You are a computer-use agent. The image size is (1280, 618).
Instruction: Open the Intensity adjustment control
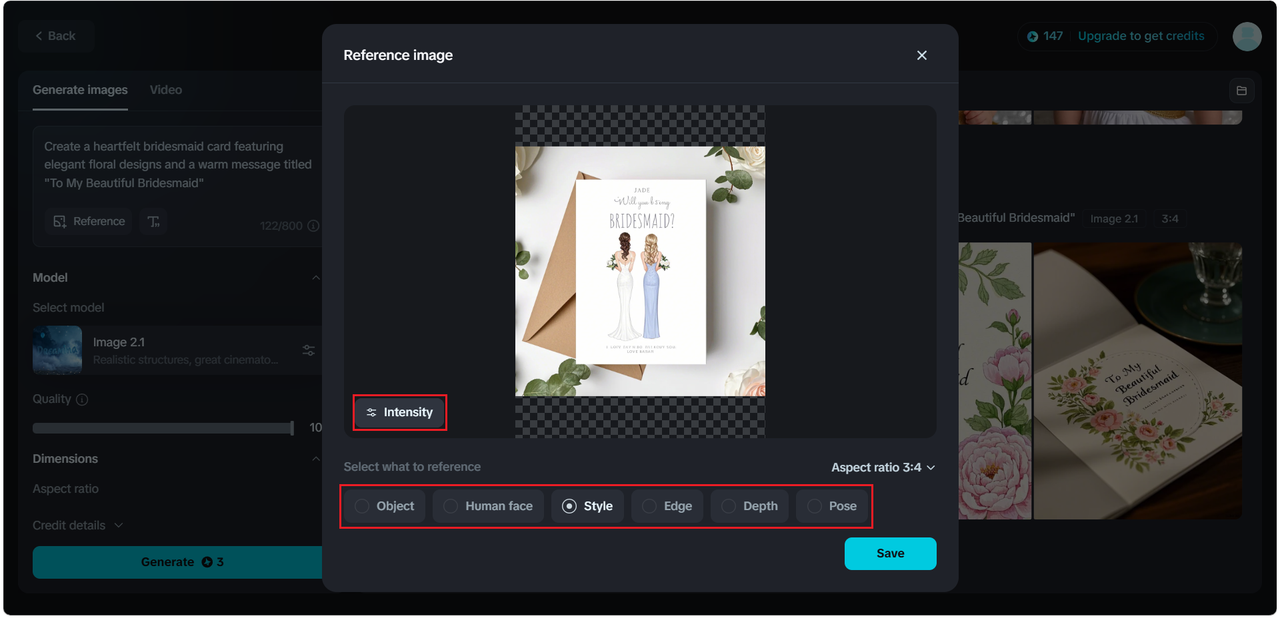(x=400, y=412)
